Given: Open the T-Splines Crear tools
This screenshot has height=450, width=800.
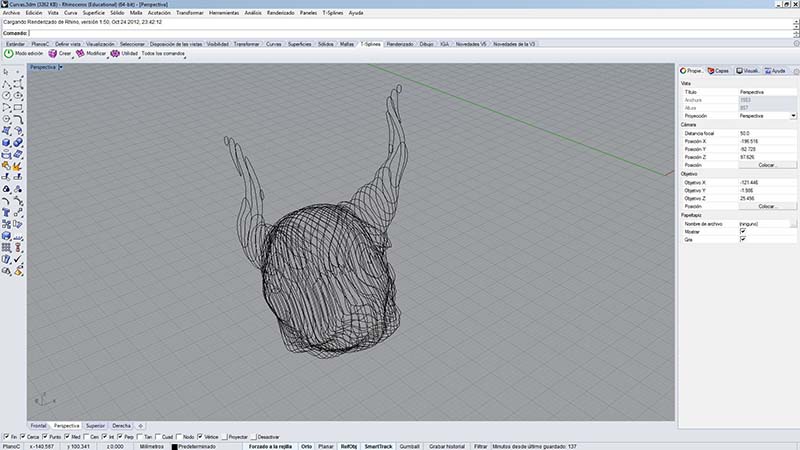Looking at the screenshot, I should coord(60,54).
